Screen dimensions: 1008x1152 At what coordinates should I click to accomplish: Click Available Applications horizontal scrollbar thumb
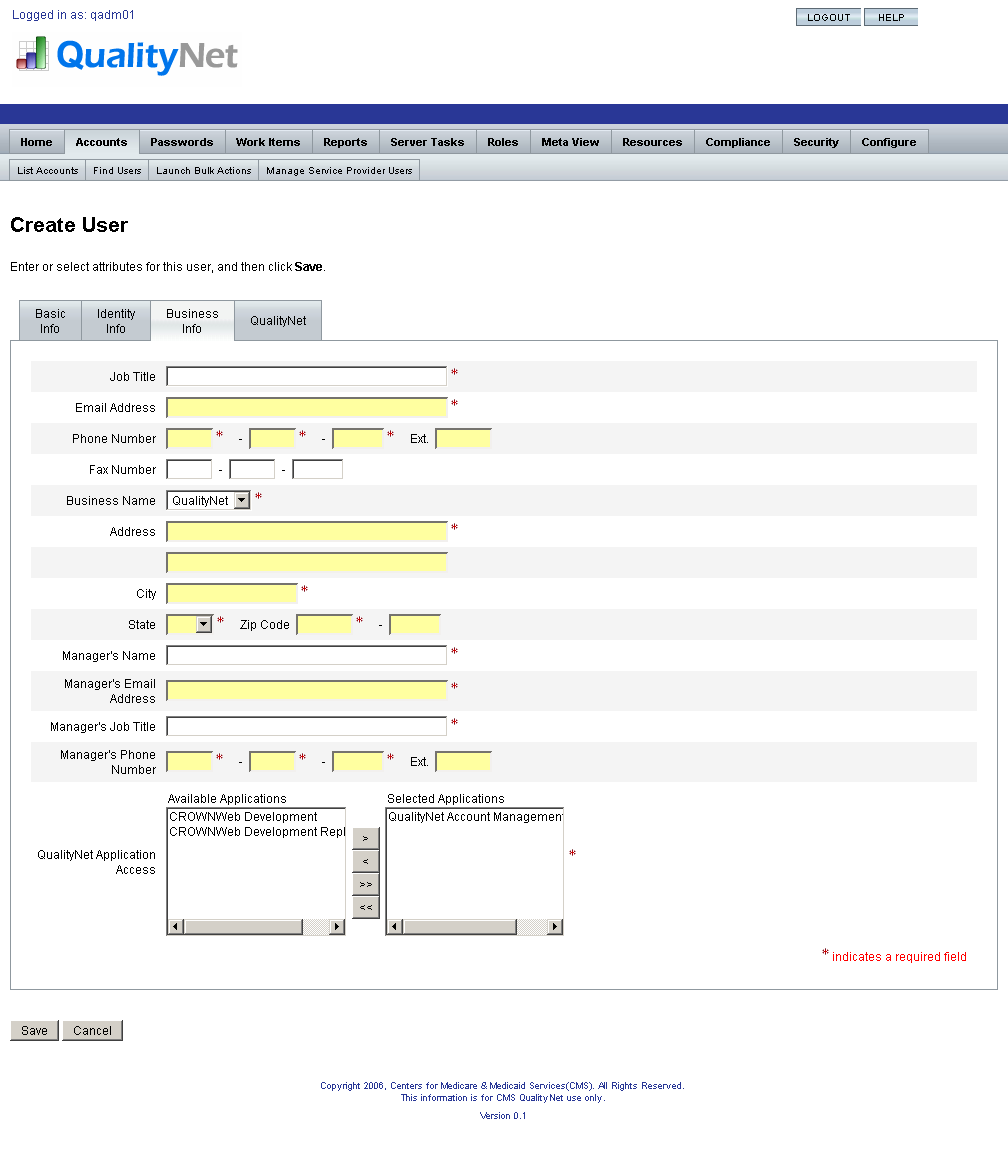pos(243,926)
